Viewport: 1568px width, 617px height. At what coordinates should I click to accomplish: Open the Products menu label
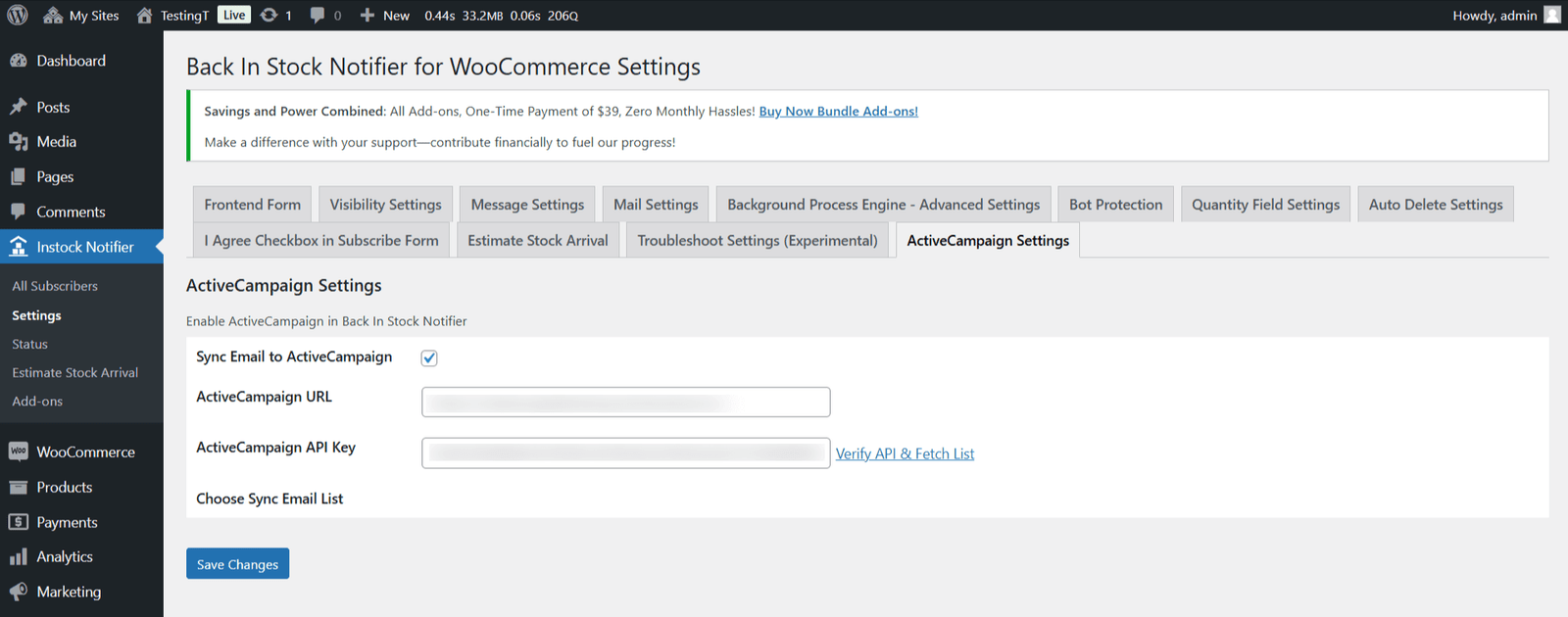pyautogui.click(x=65, y=487)
